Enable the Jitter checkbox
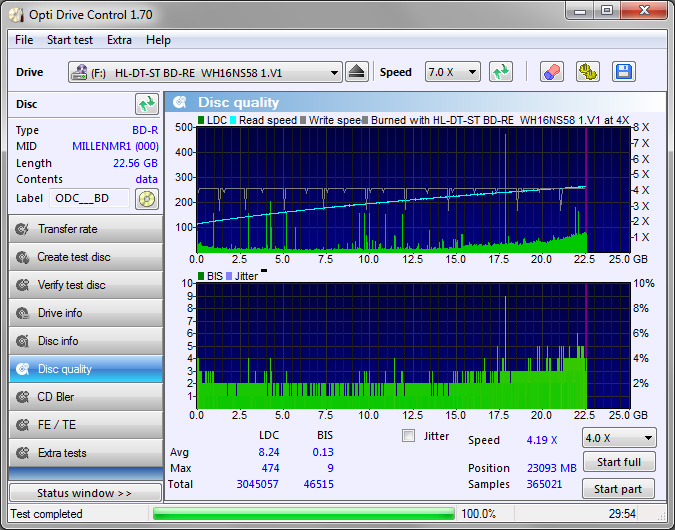This screenshot has height=530, width=675. pyautogui.click(x=408, y=436)
